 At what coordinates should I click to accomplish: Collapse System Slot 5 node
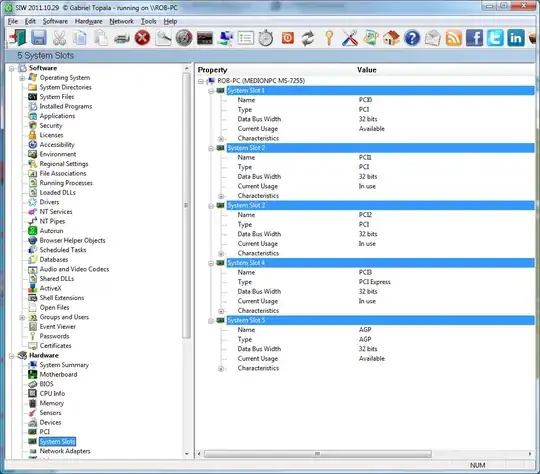click(x=211, y=321)
